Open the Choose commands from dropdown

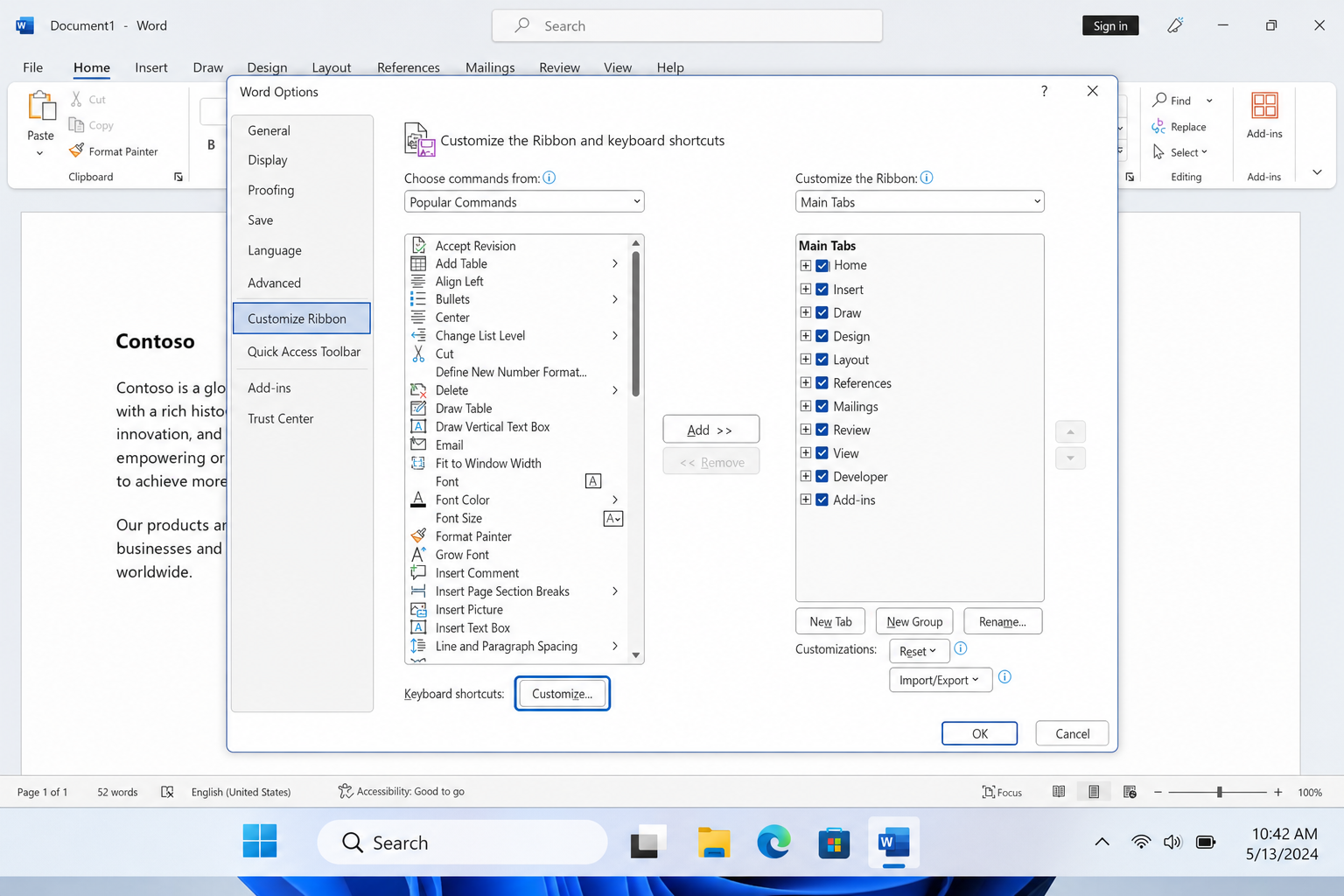point(524,201)
